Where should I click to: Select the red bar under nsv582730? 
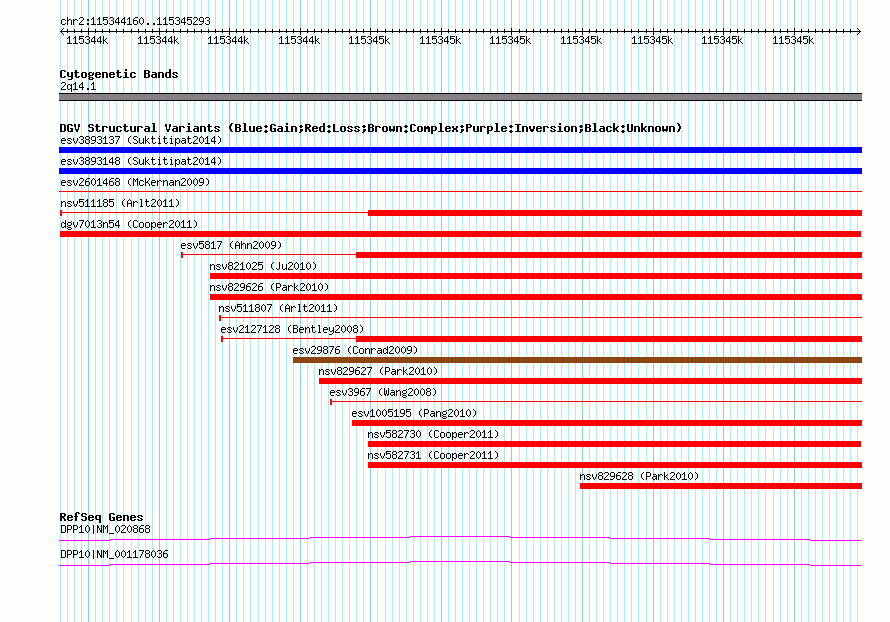615,444
